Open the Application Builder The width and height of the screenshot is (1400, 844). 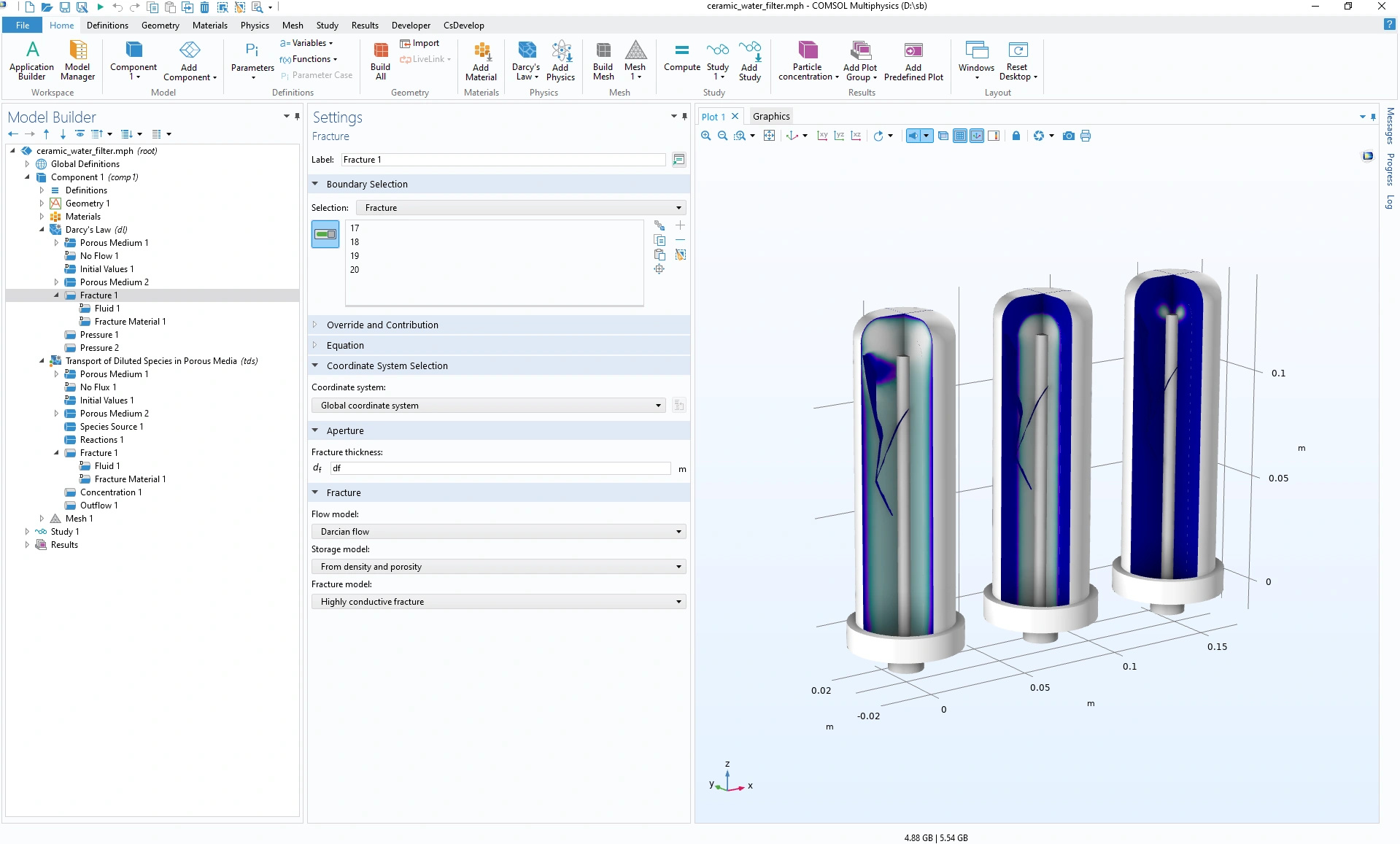pyautogui.click(x=31, y=61)
